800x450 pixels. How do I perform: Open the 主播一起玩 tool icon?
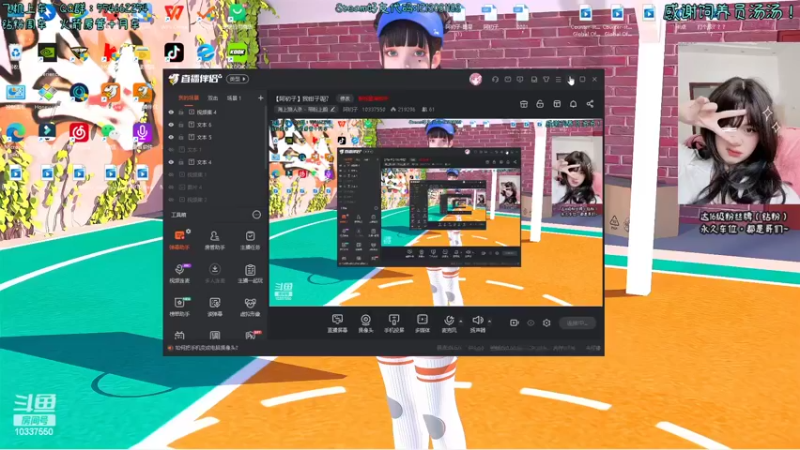pos(250,273)
